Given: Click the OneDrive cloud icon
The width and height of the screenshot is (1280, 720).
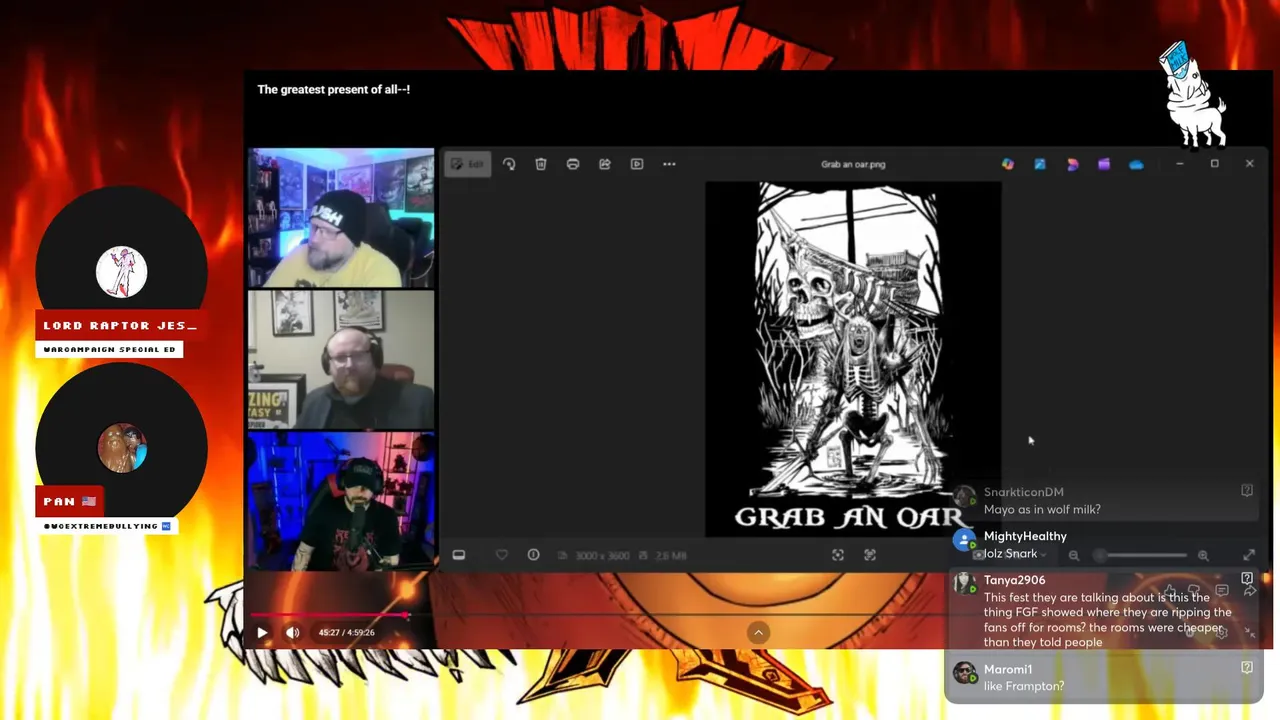Looking at the screenshot, I should [x=1136, y=164].
